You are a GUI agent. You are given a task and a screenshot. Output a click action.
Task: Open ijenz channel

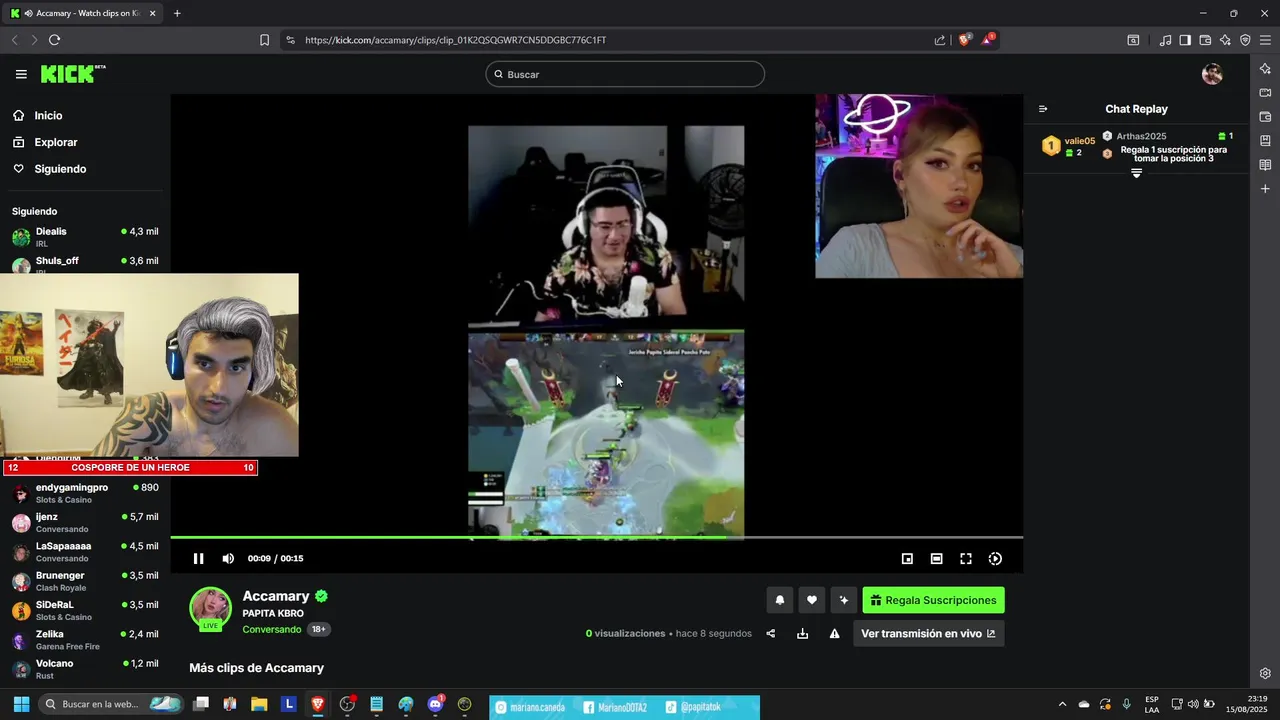(x=85, y=522)
